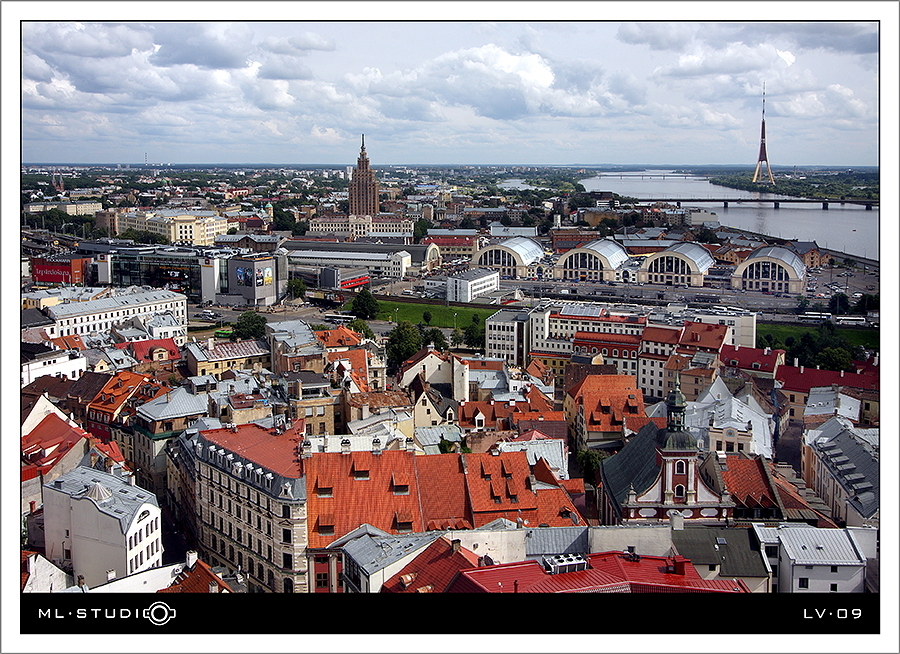Viewport: 900px width, 654px height.
Task: Click the black footer bar of the frame
Action: coord(450,613)
